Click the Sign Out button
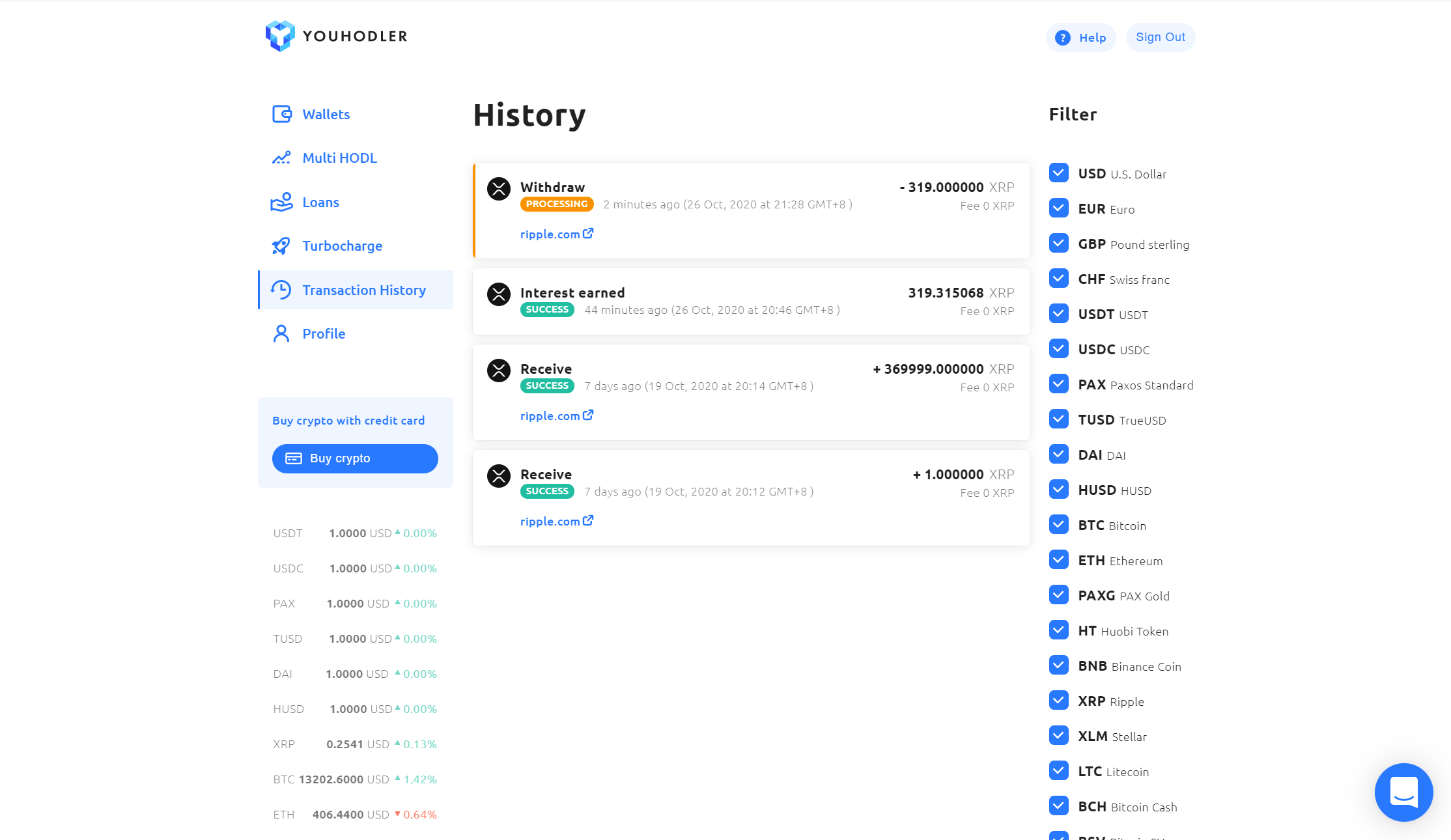This screenshot has height=840, width=1451. coord(1161,37)
